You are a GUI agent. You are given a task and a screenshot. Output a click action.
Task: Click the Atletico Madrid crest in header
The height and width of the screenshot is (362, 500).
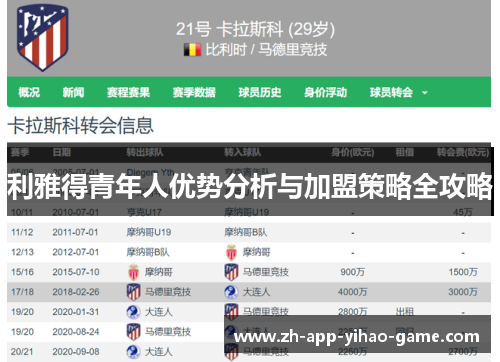pos(43,37)
